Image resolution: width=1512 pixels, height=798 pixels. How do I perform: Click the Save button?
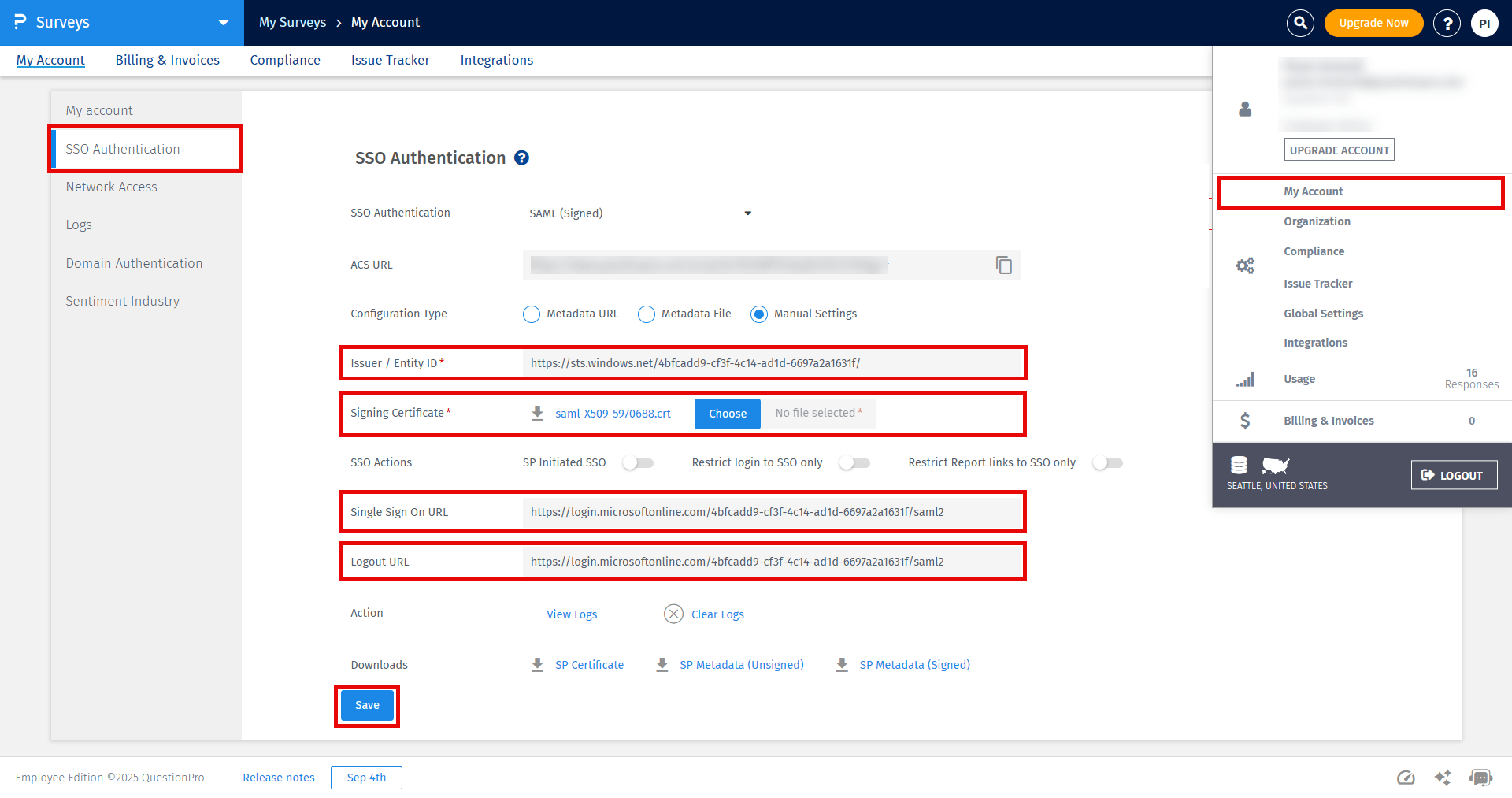(x=367, y=705)
